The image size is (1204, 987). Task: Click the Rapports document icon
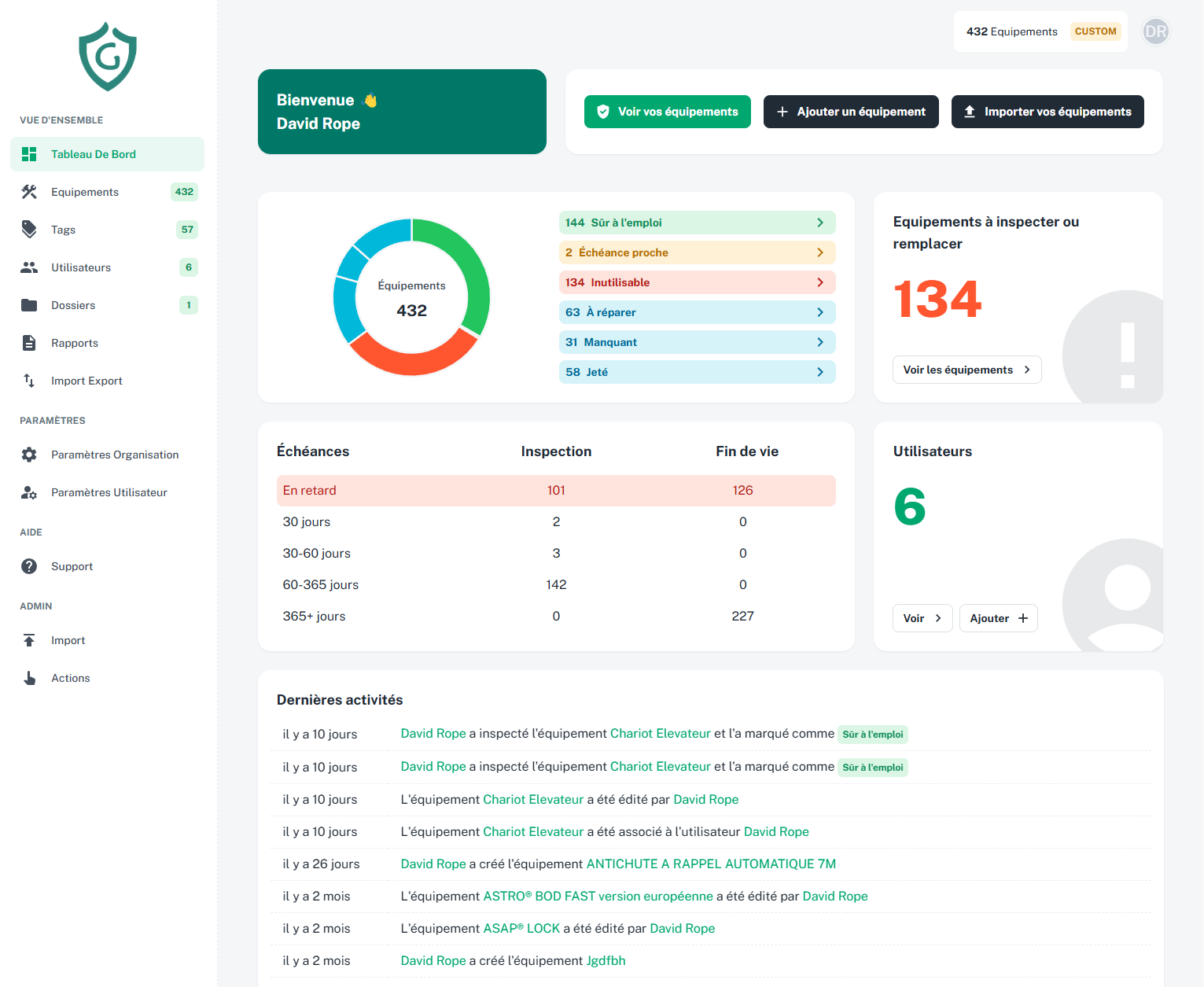(29, 343)
